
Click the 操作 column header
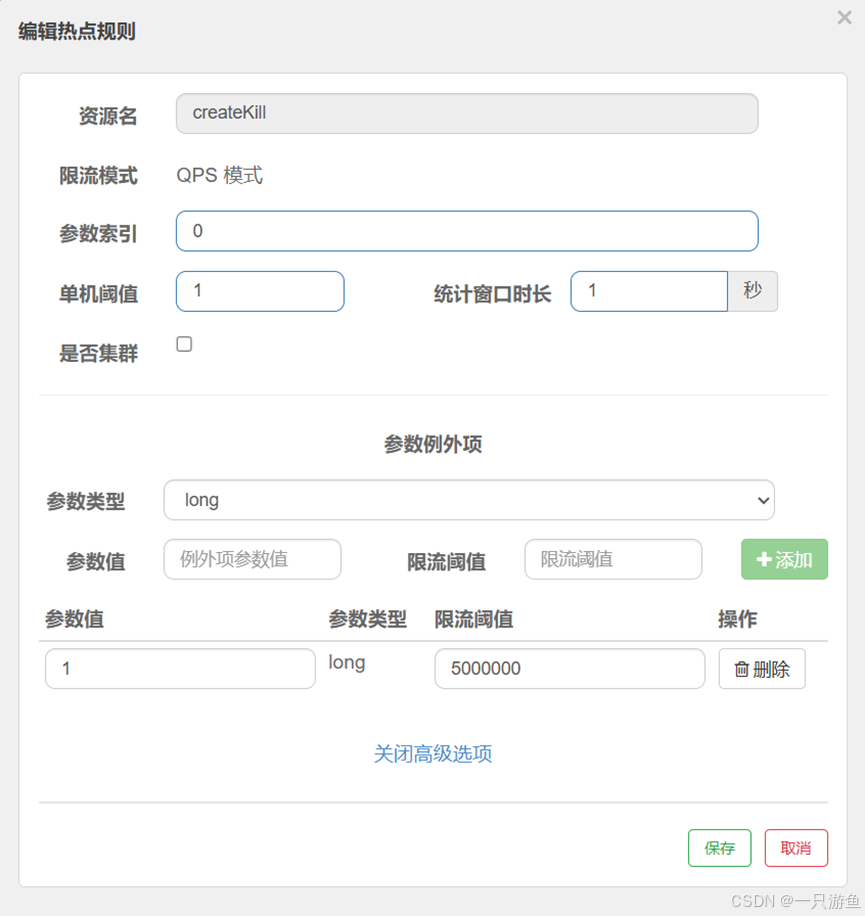point(738,619)
